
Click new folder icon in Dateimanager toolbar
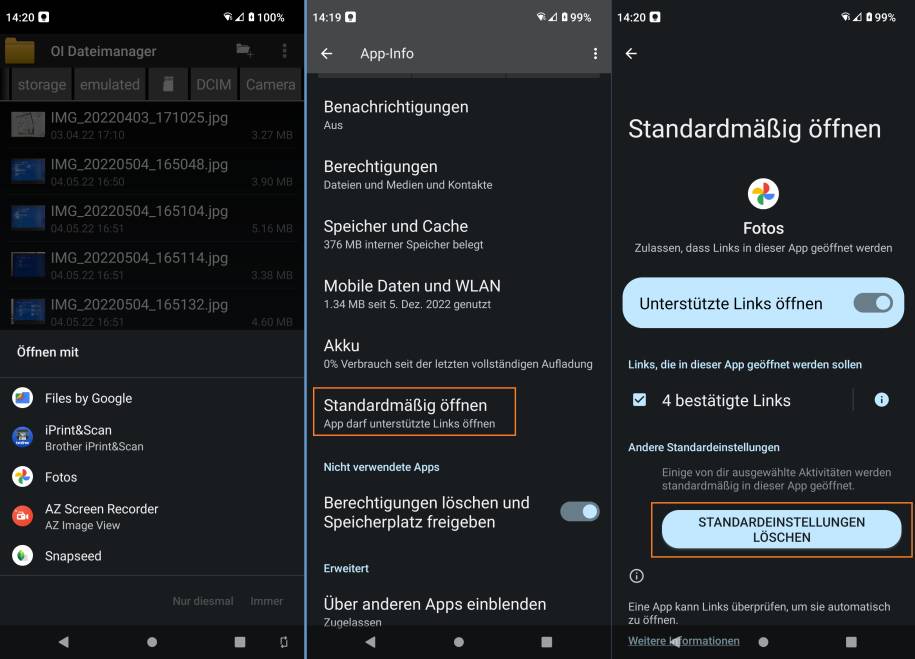pyautogui.click(x=245, y=51)
